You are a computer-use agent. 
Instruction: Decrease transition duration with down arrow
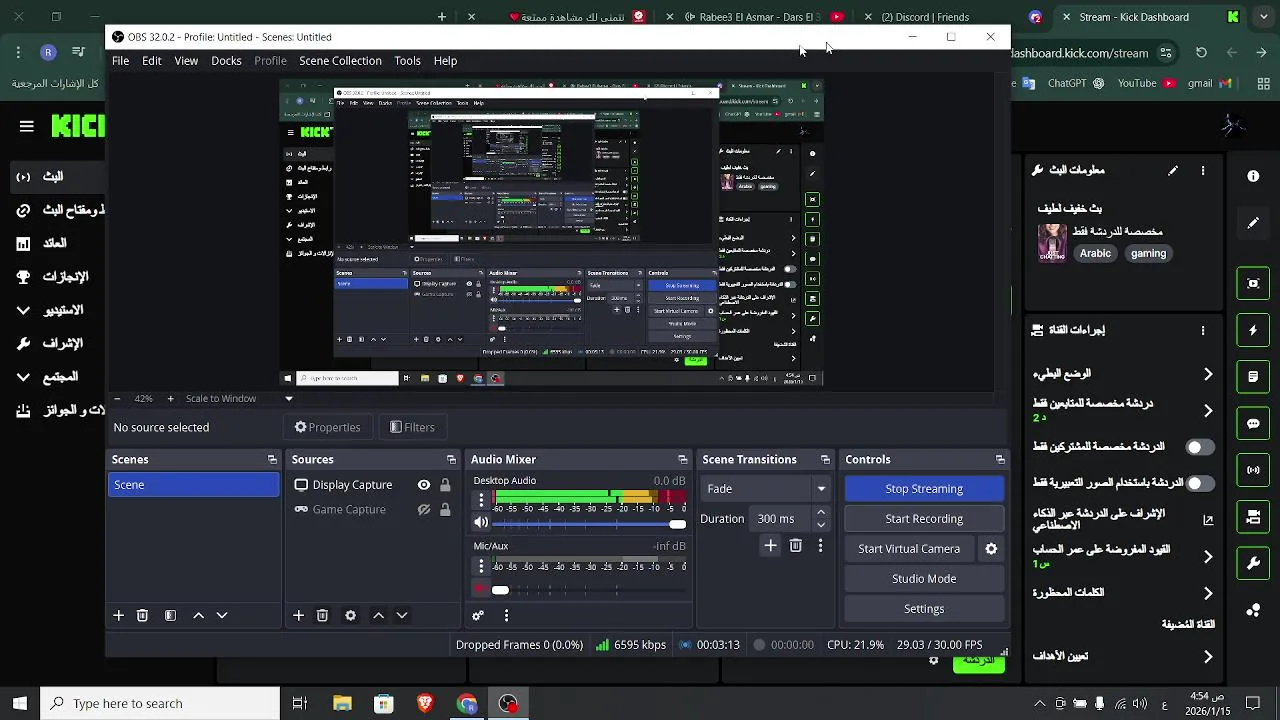tap(821, 524)
